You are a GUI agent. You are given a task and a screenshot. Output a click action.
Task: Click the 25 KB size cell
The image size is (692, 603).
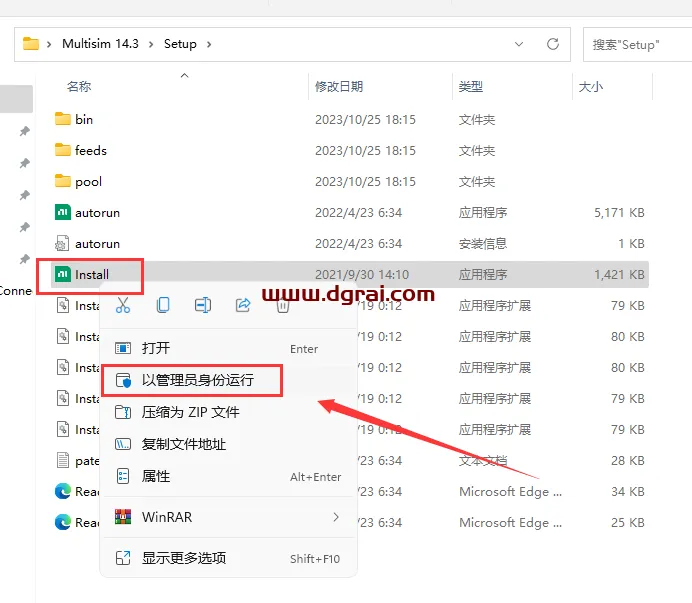coord(628,522)
